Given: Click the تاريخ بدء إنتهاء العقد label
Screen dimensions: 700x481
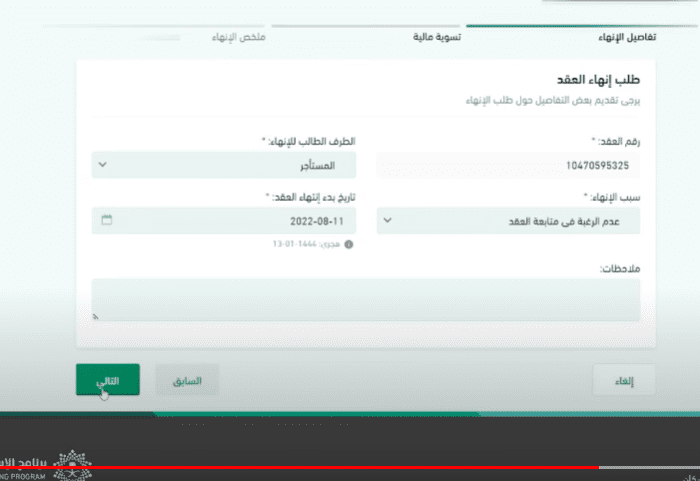Looking at the screenshot, I should click(310, 197).
